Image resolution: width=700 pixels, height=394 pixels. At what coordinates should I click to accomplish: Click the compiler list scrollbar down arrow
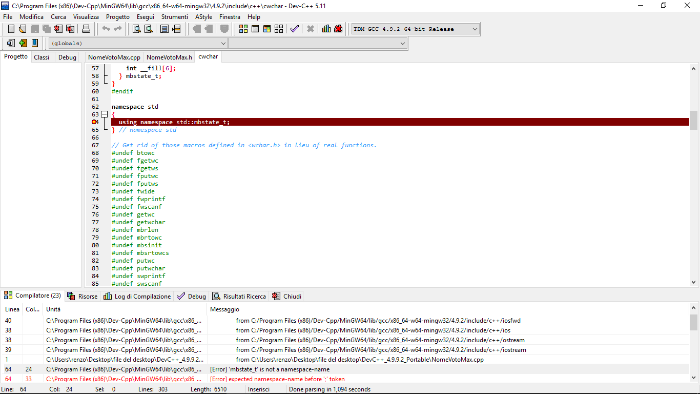(693, 377)
